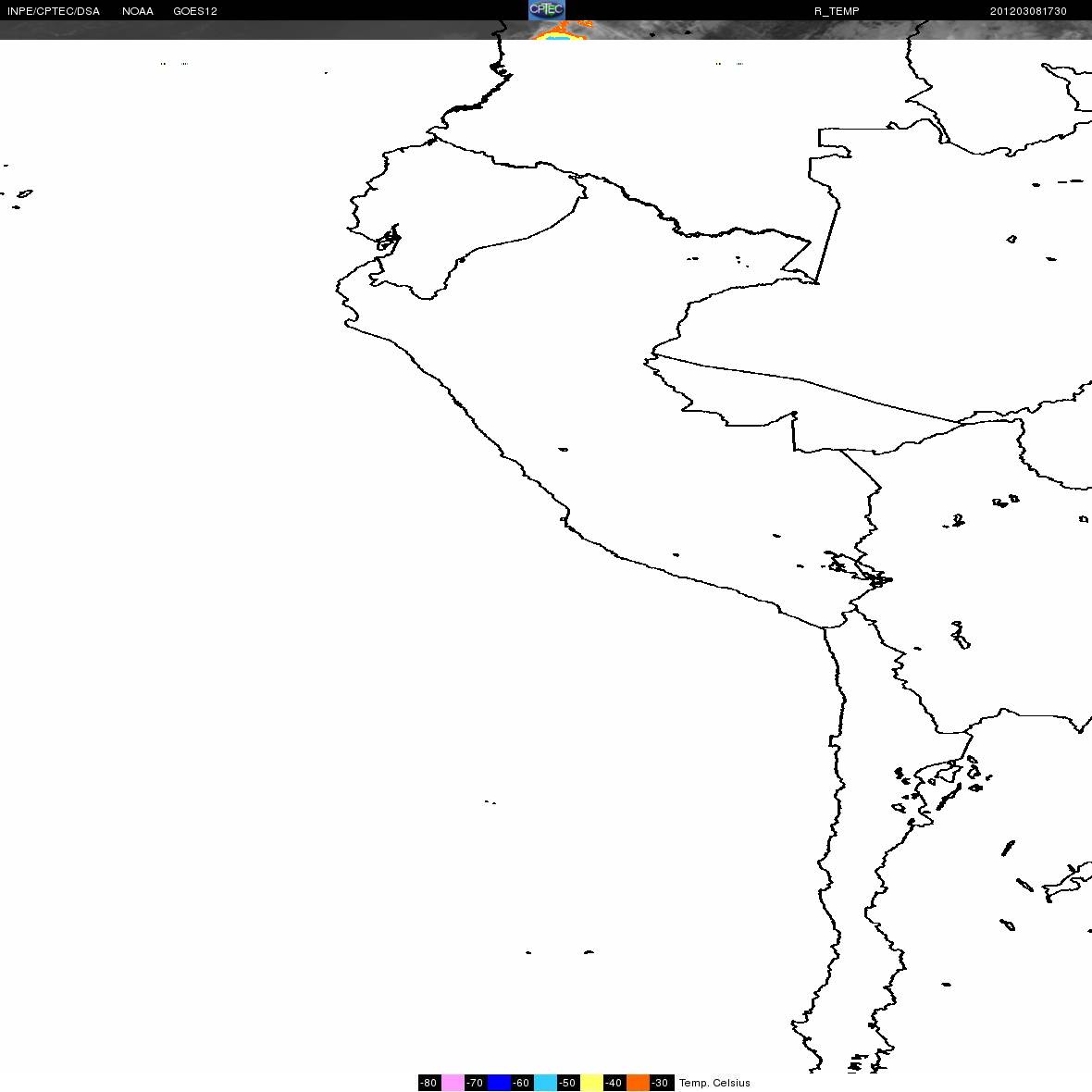Select the 201203081730 timestamp
The height and width of the screenshot is (1092, 1092).
click(x=1028, y=11)
